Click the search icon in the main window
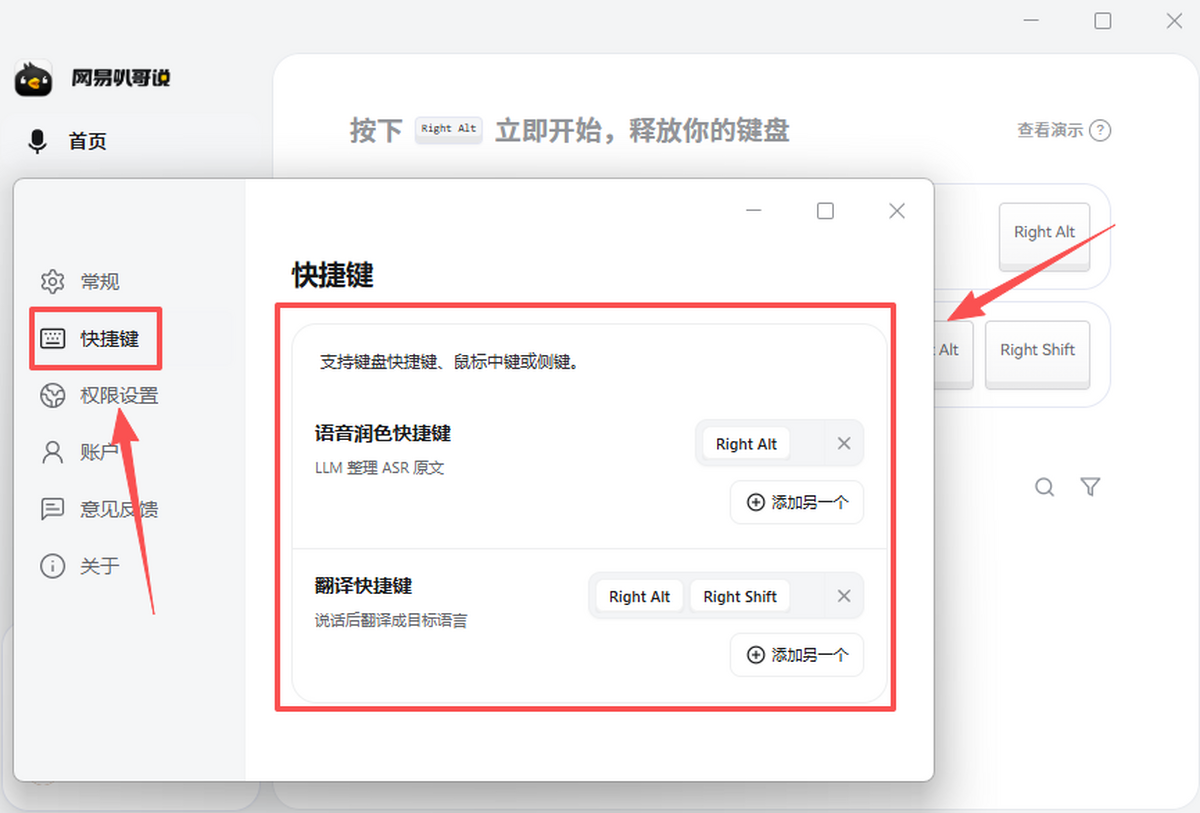The height and width of the screenshot is (813, 1200). (1044, 487)
